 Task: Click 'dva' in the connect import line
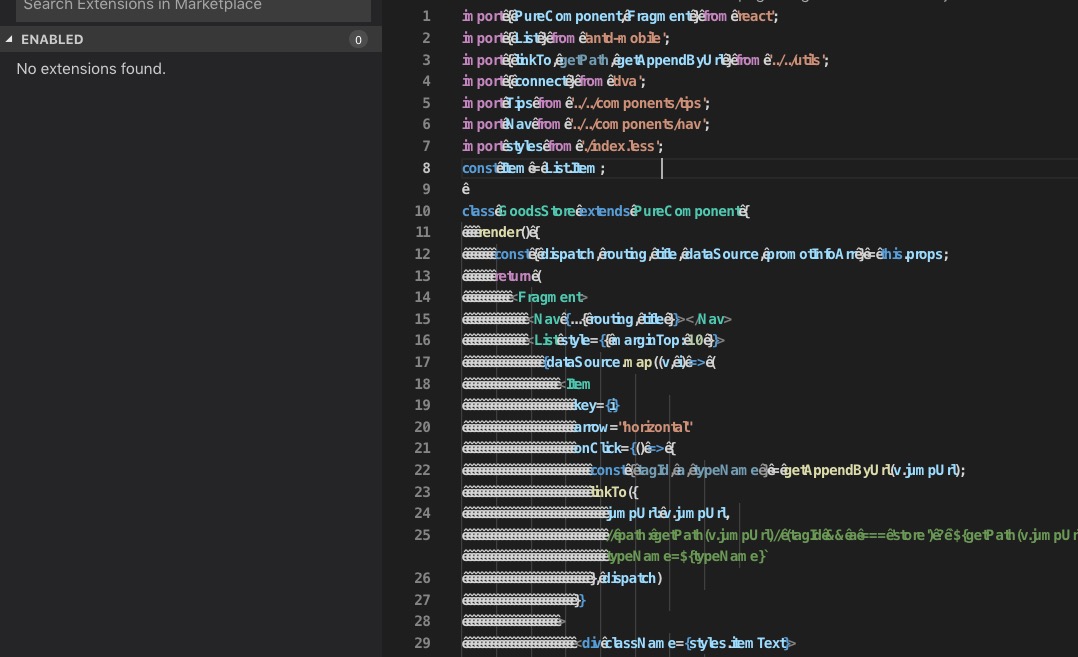[x=624, y=81]
